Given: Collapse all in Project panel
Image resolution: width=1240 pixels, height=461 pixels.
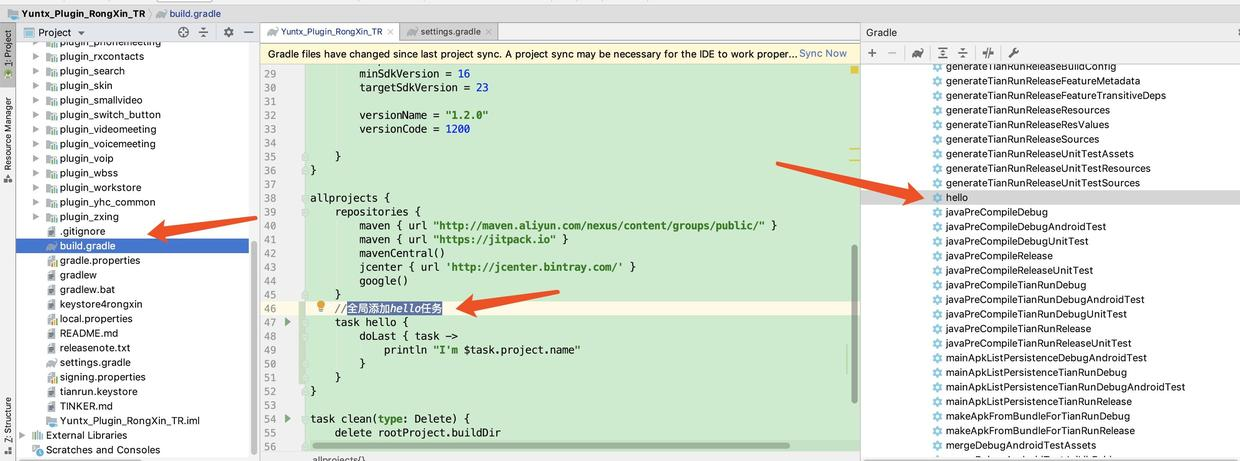Looking at the screenshot, I should click(x=203, y=32).
